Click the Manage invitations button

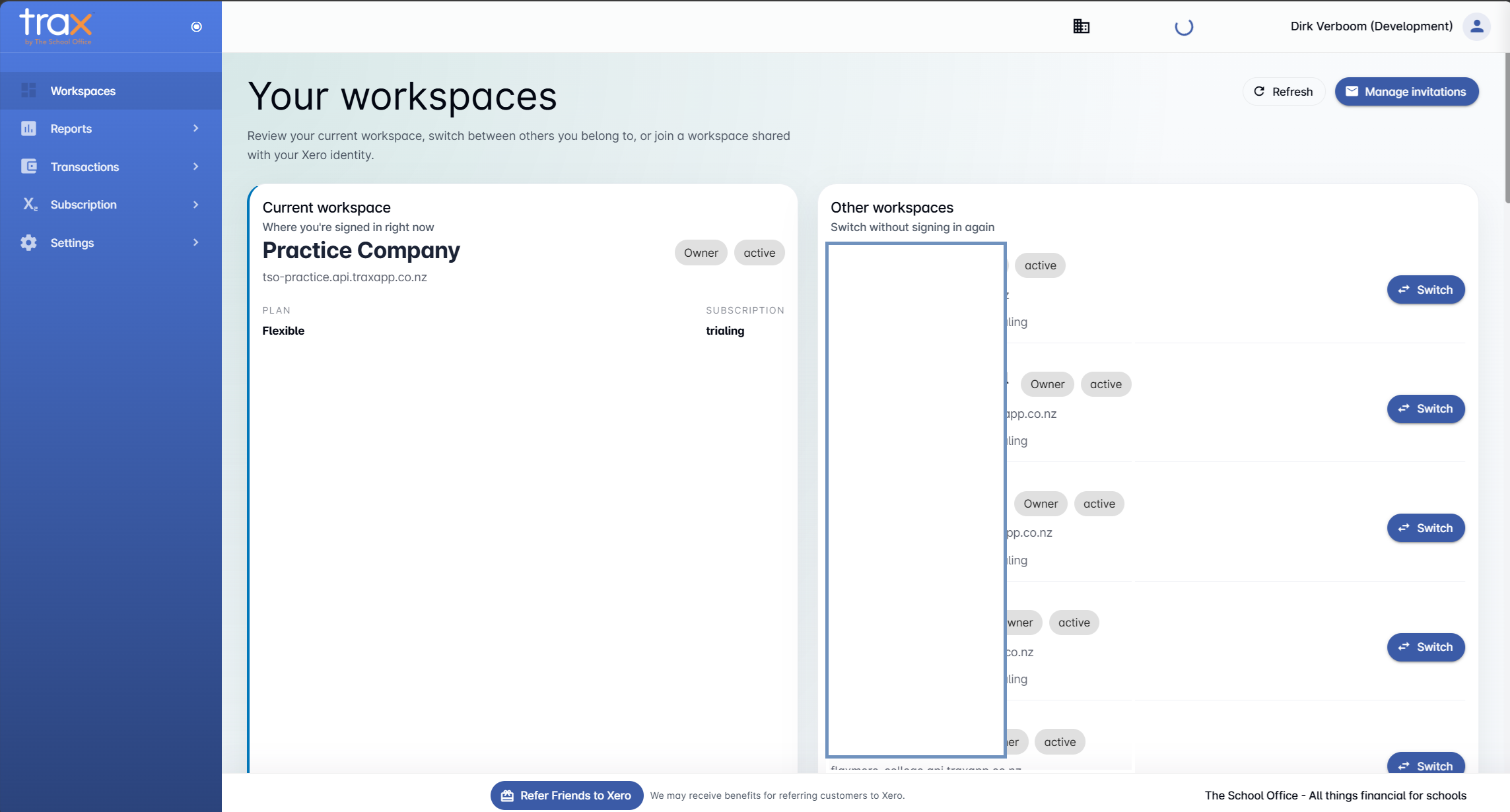[x=1406, y=91]
